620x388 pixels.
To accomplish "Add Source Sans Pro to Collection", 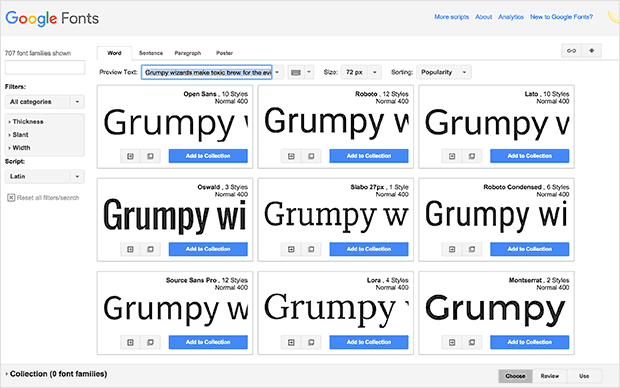I will coord(208,343).
